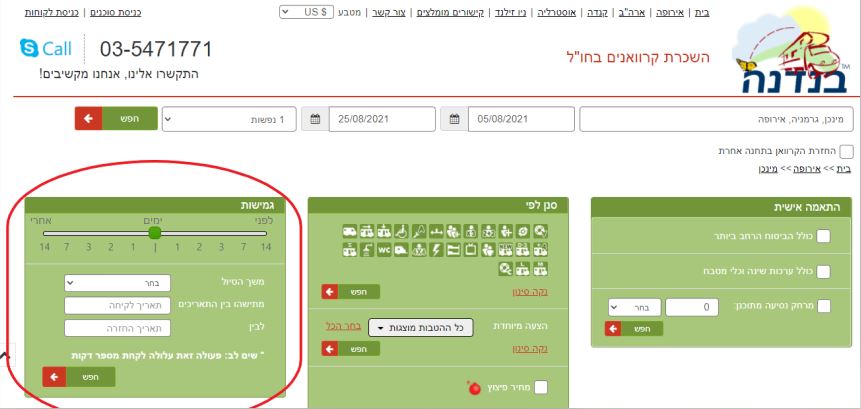This screenshot has height=409, width=861.
Task: Click main 'חפש' button beside passengers dropdown
Action: tap(116, 119)
